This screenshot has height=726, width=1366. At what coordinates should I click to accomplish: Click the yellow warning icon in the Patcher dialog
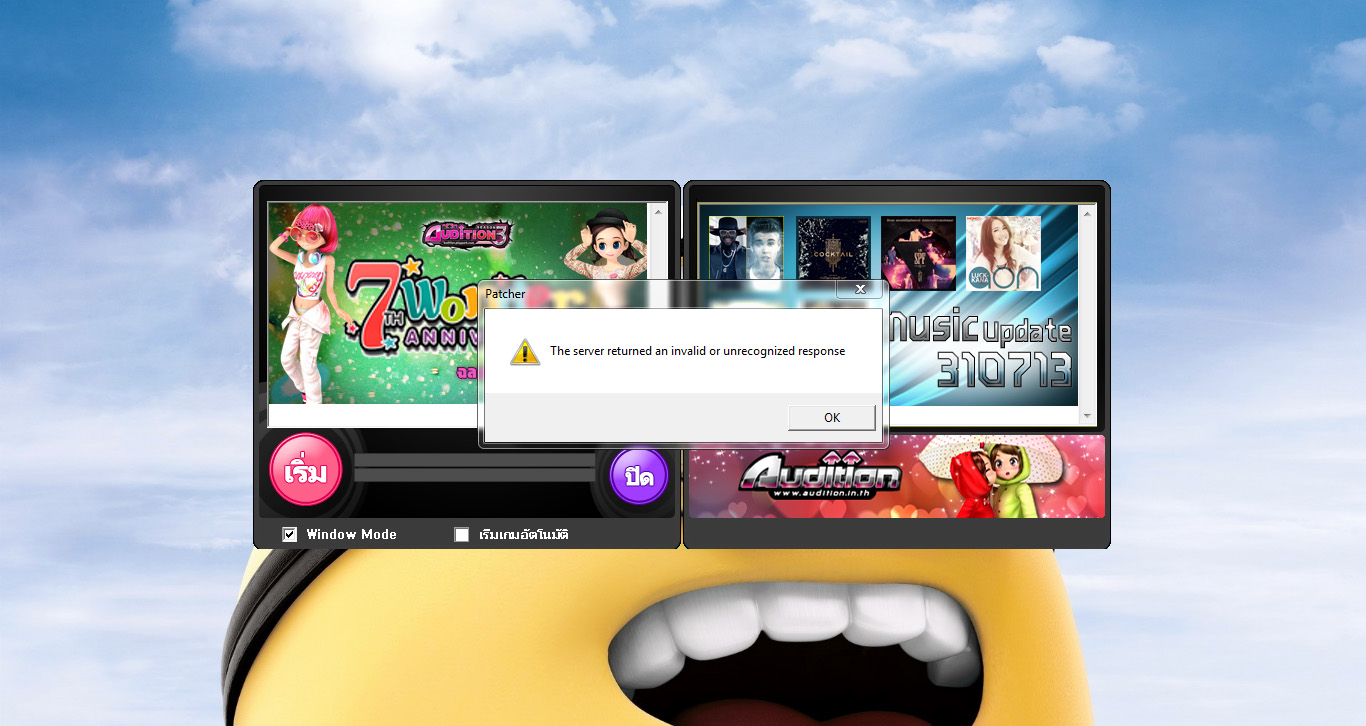pyautogui.click(x=525, y=351)
